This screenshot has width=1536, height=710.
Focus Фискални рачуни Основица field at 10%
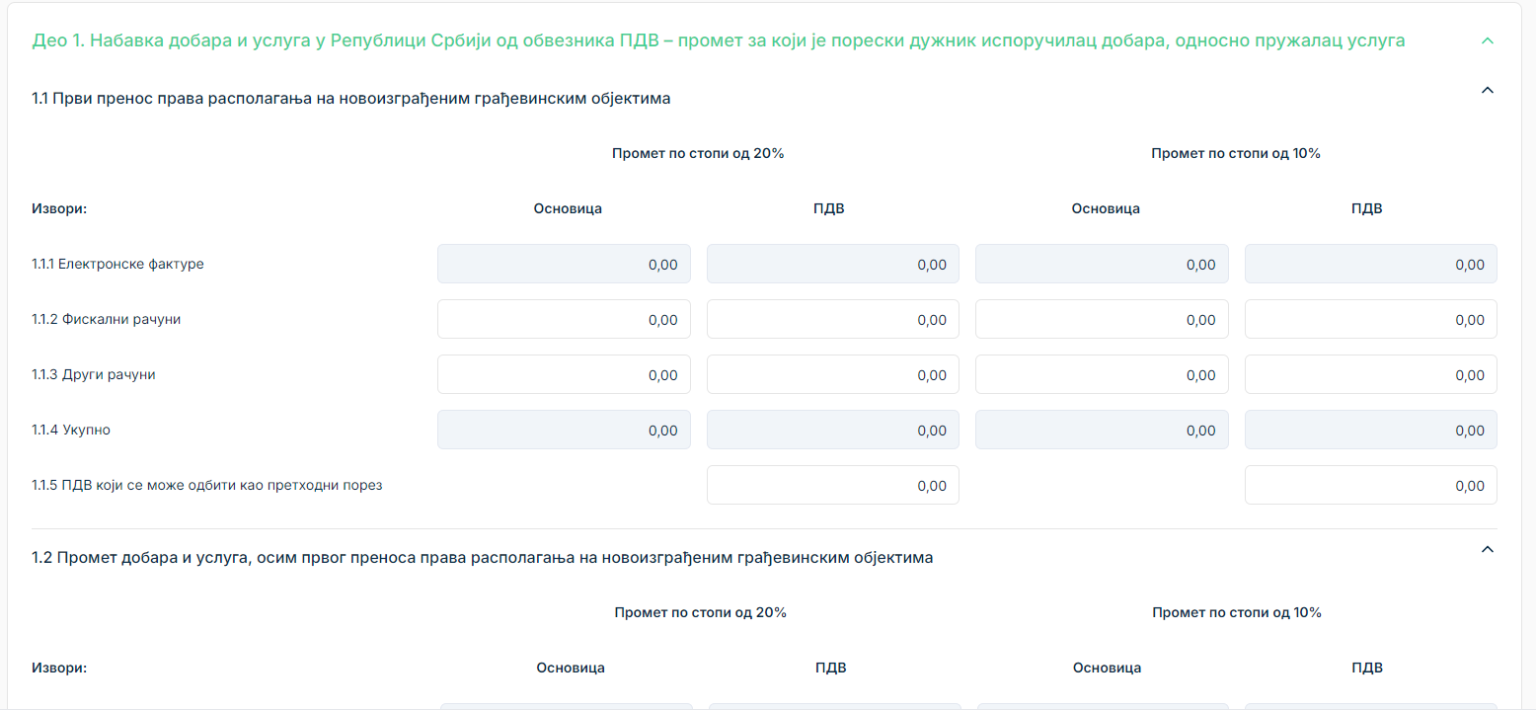1101,320
